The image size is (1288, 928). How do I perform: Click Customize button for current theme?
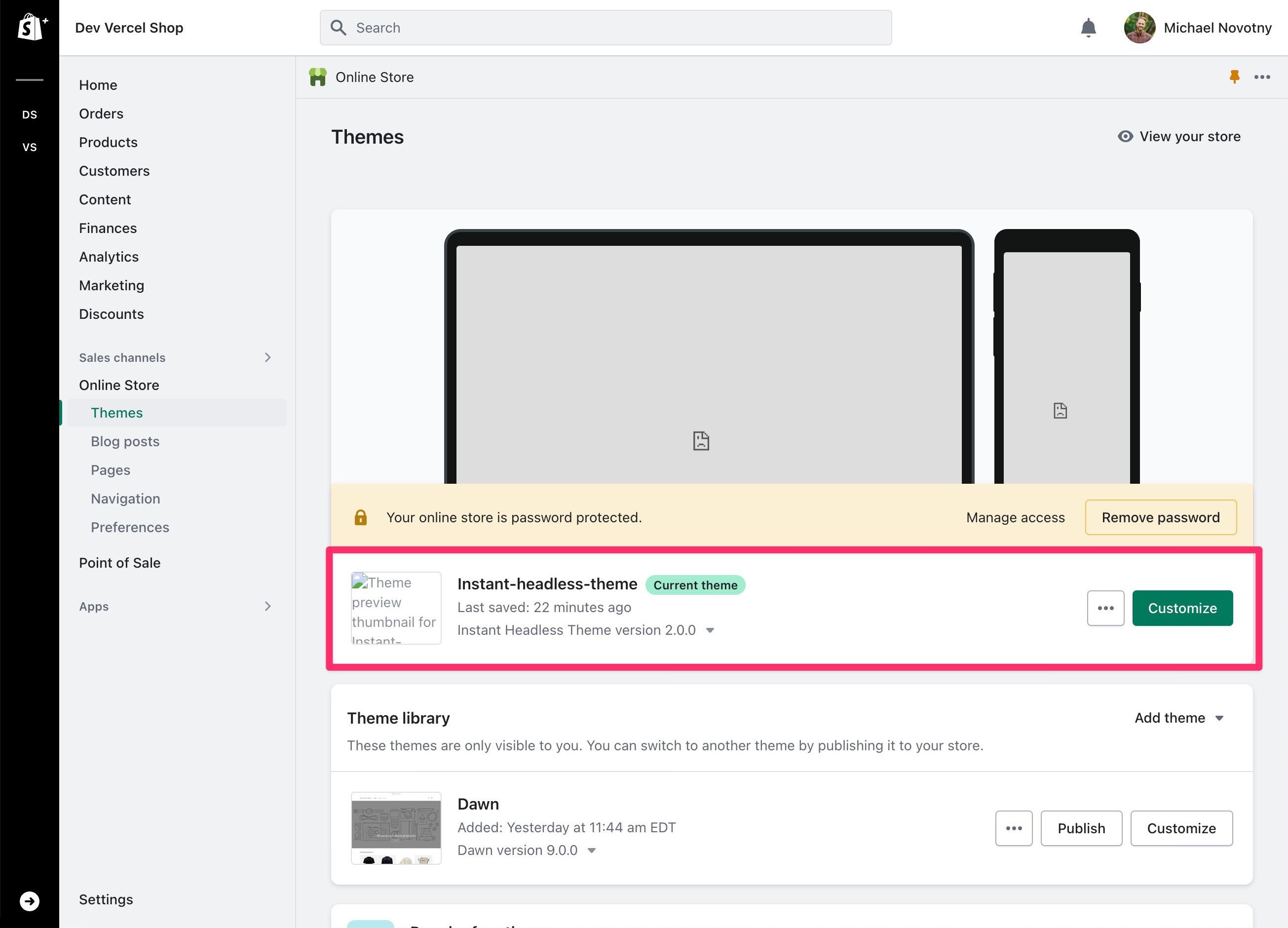(x=1183, y=608)
